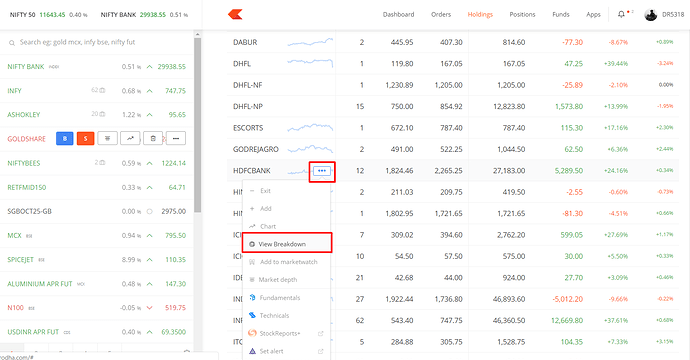This screenshot has width=690, height=360.
Task: Click the three-dot options button for HDFCBANK
Action: point(322,171)
